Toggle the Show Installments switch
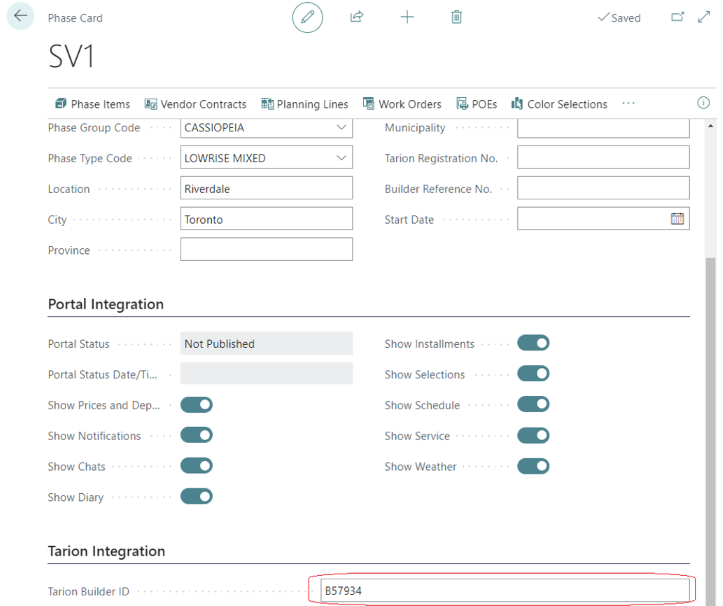Screen dimensions: 723x606 [x=533, y=344]
